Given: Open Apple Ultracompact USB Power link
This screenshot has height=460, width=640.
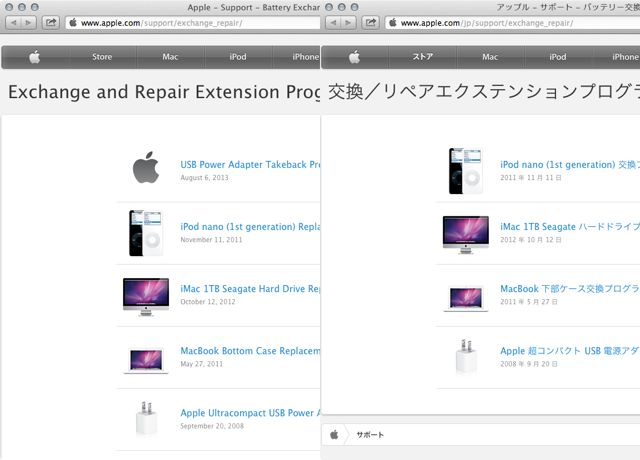Looking at the screenshot, I should 250,413.
